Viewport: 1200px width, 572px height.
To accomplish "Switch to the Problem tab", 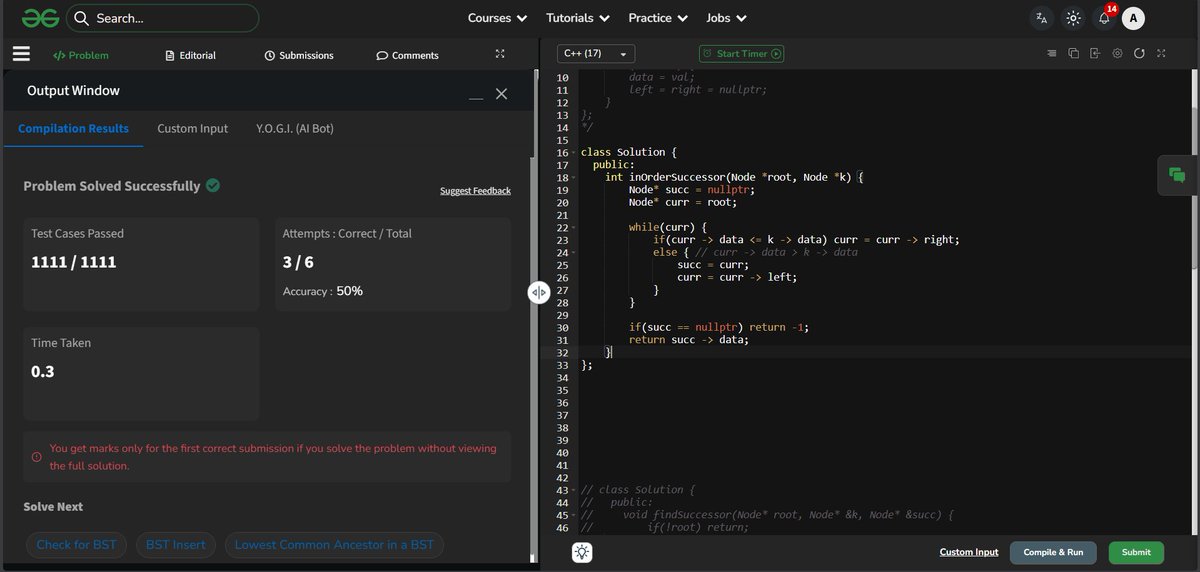I will (80, 55).
